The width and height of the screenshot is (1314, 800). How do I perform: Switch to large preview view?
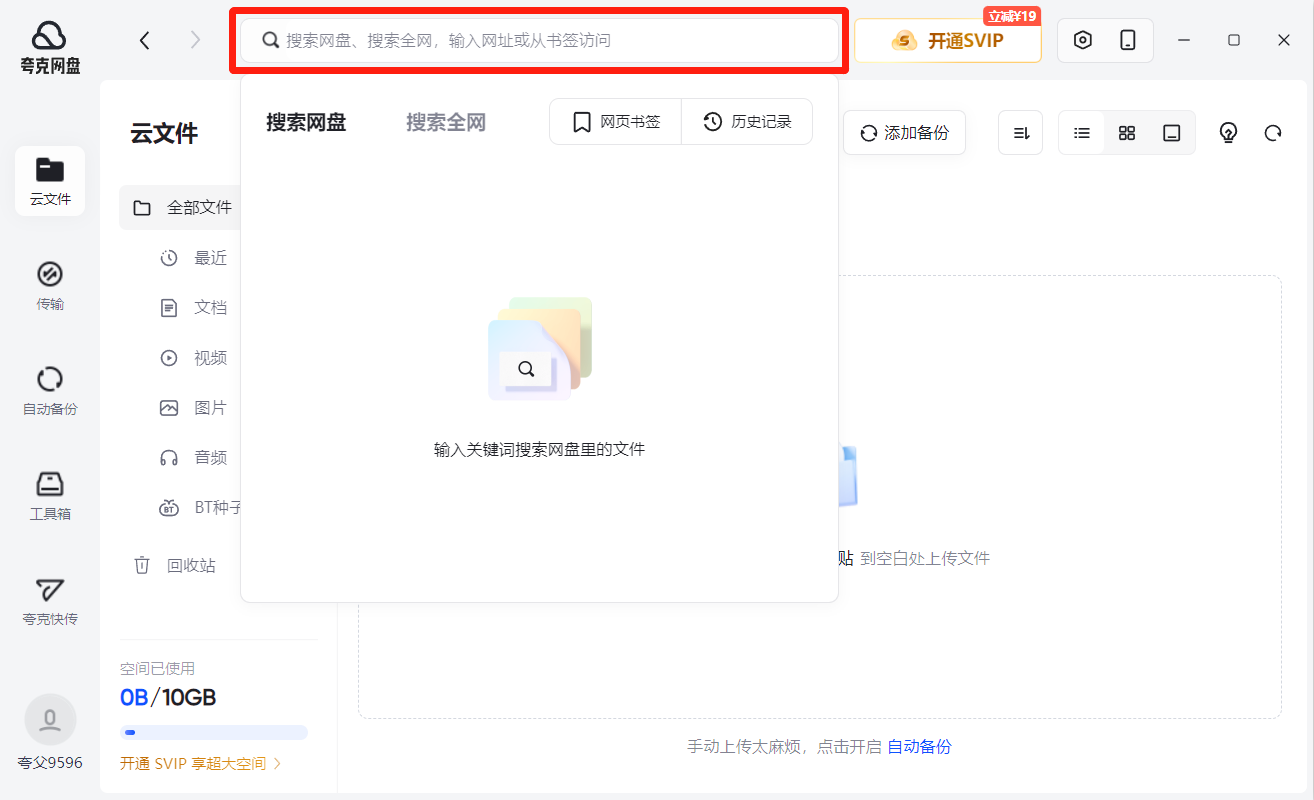click(x=1172, y=133)
